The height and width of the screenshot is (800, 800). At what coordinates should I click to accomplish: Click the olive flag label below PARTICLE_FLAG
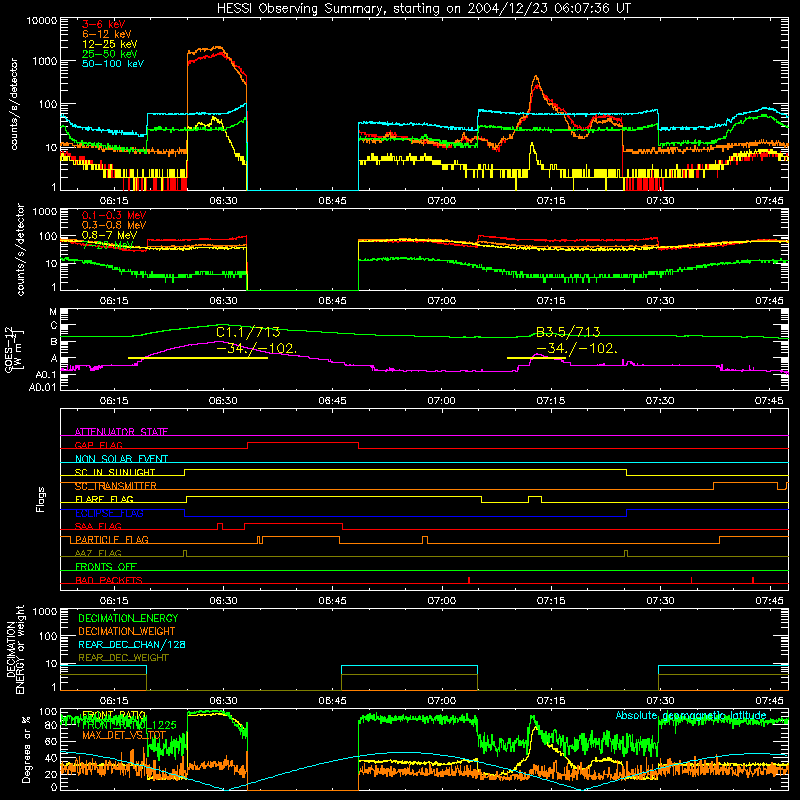point(98,553)
